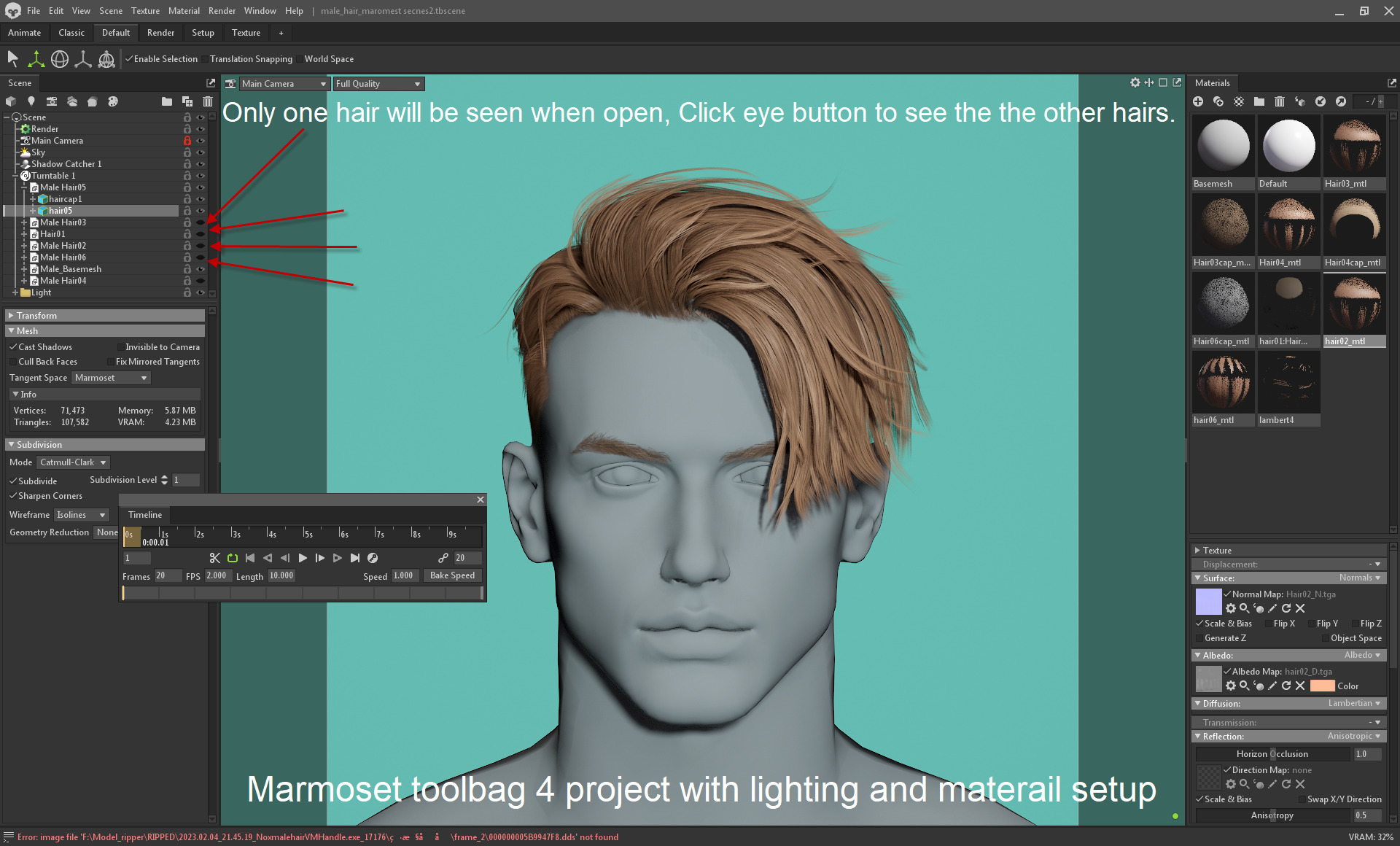Open Wireframe Isolines dropdown
This screenshot has height=846, width=1400.
[81, 515]
